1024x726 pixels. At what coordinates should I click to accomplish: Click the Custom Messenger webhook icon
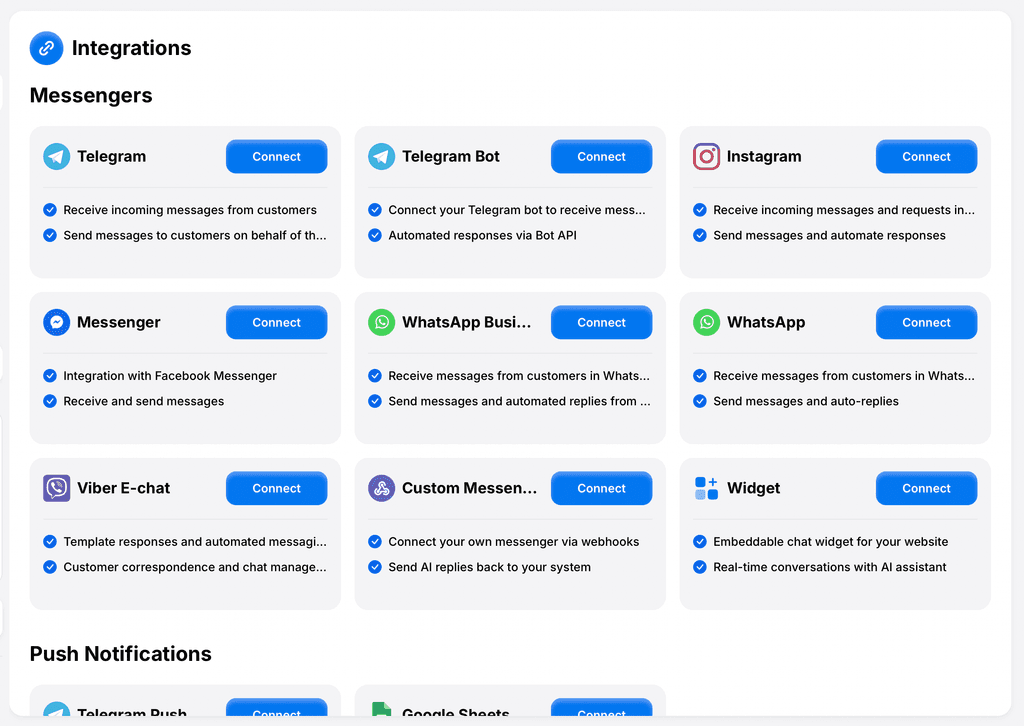[381, 488]
